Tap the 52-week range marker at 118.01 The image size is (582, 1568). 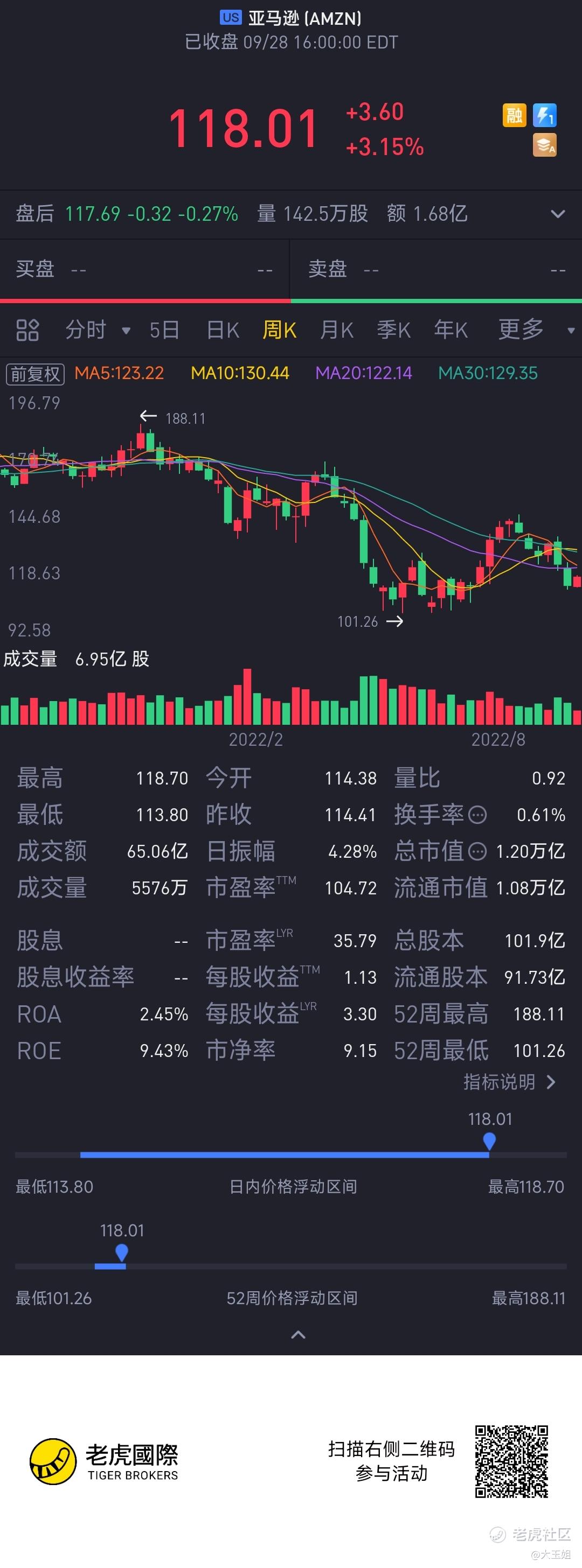pos(121,1252)
